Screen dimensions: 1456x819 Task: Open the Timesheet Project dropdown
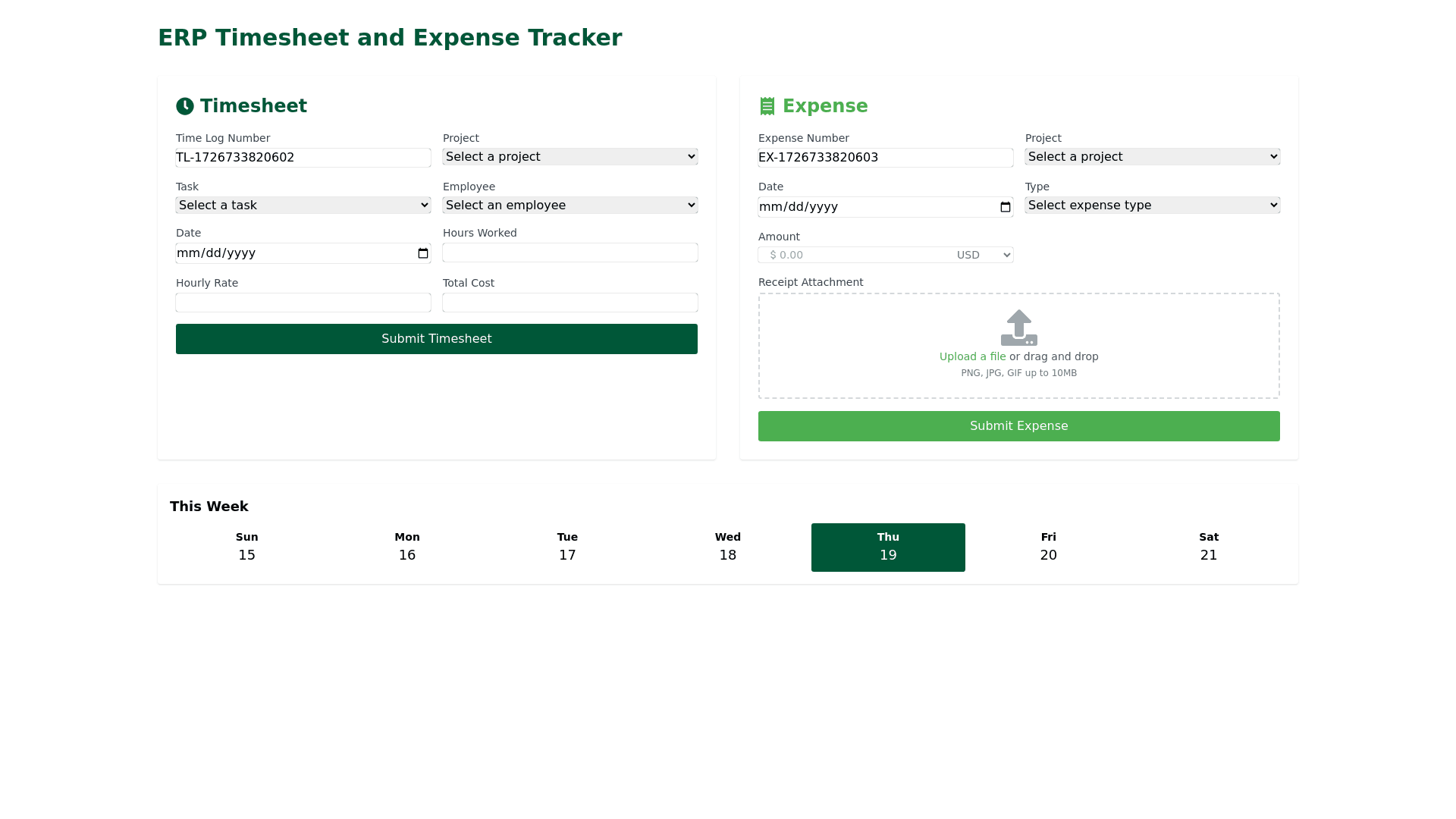[x=570, y=157]
